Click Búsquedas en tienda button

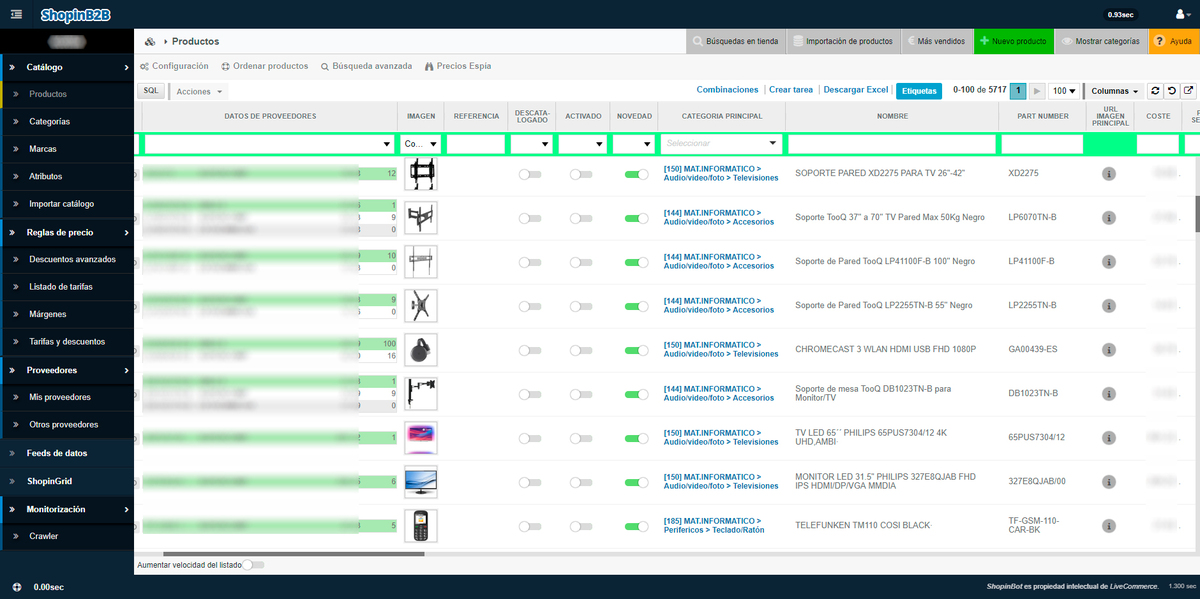pyautogui.click(x=735, y=41)
